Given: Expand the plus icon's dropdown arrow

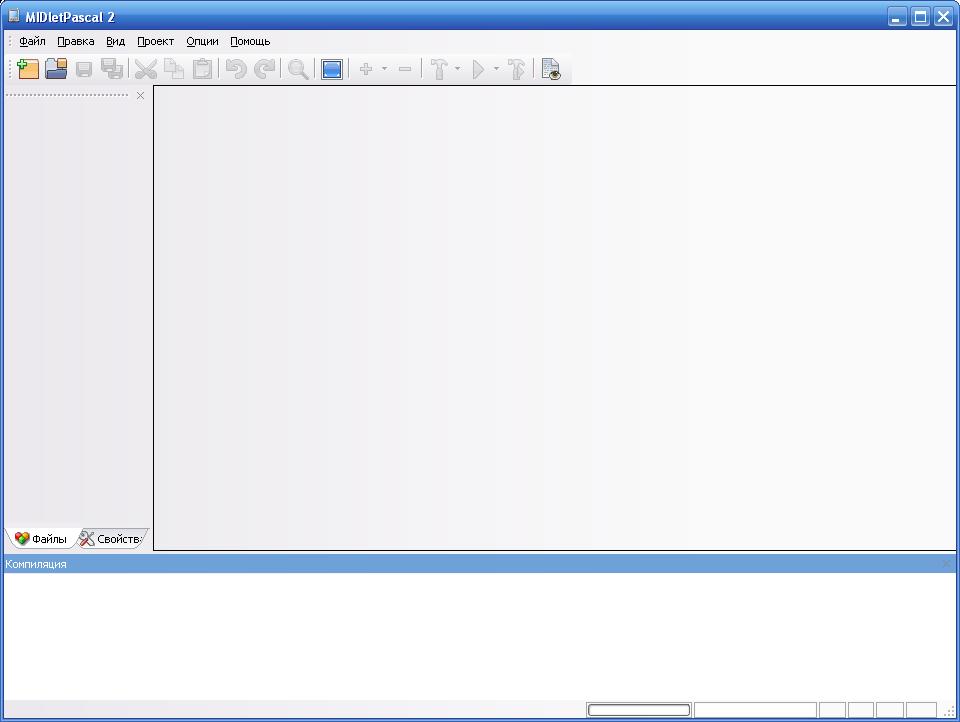Looking at the screenshot, I should point(384,69).
